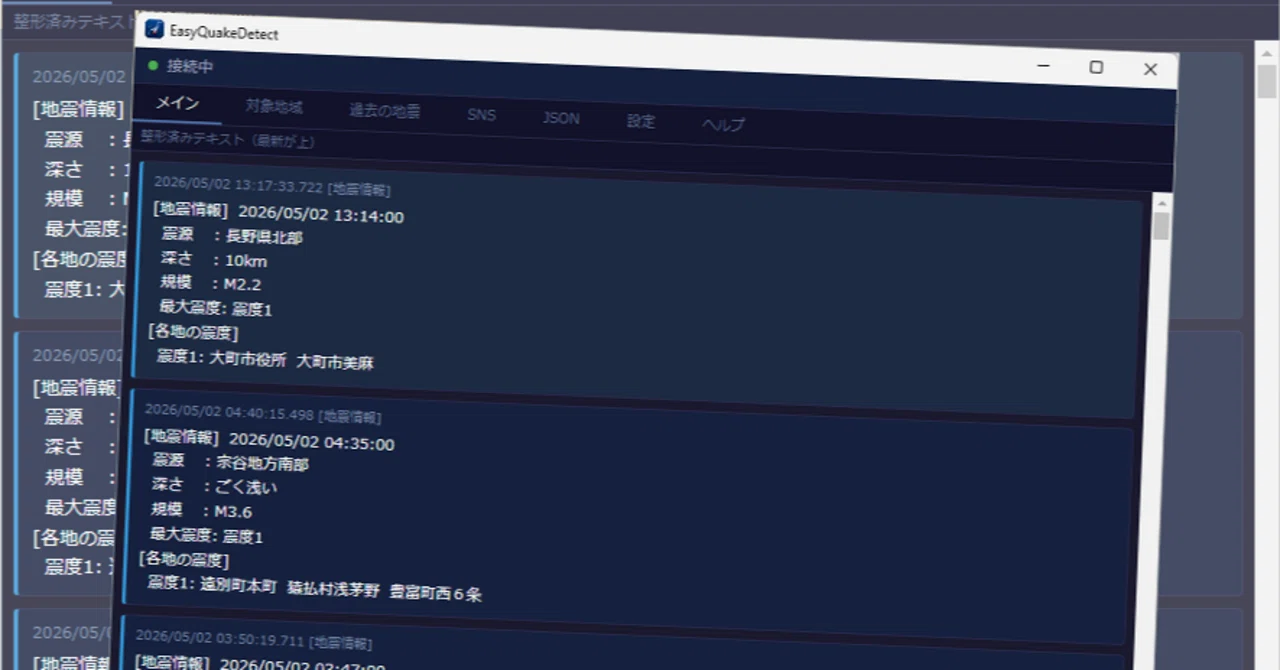Open the 設定 tab
Screen dimensions: 1280x670
coord(641,121)
